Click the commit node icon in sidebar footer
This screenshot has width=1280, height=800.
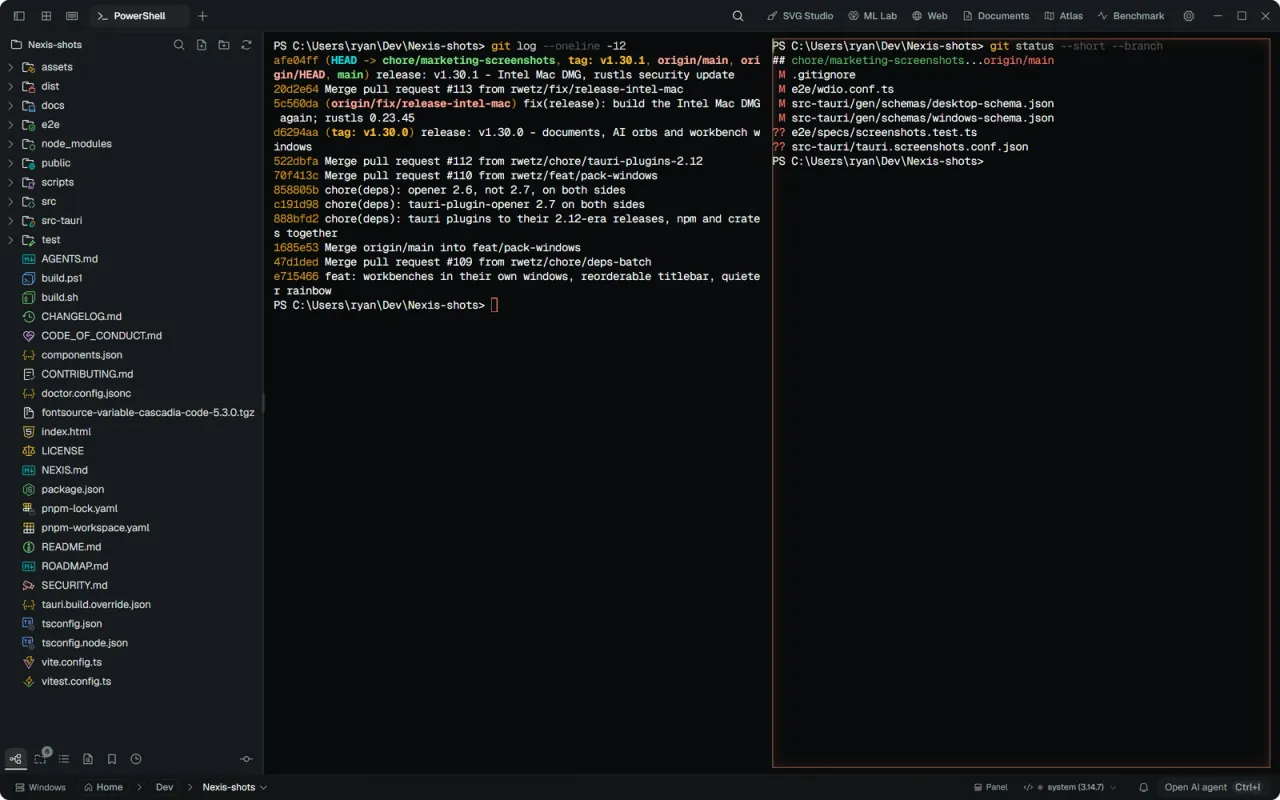(246, 759)
